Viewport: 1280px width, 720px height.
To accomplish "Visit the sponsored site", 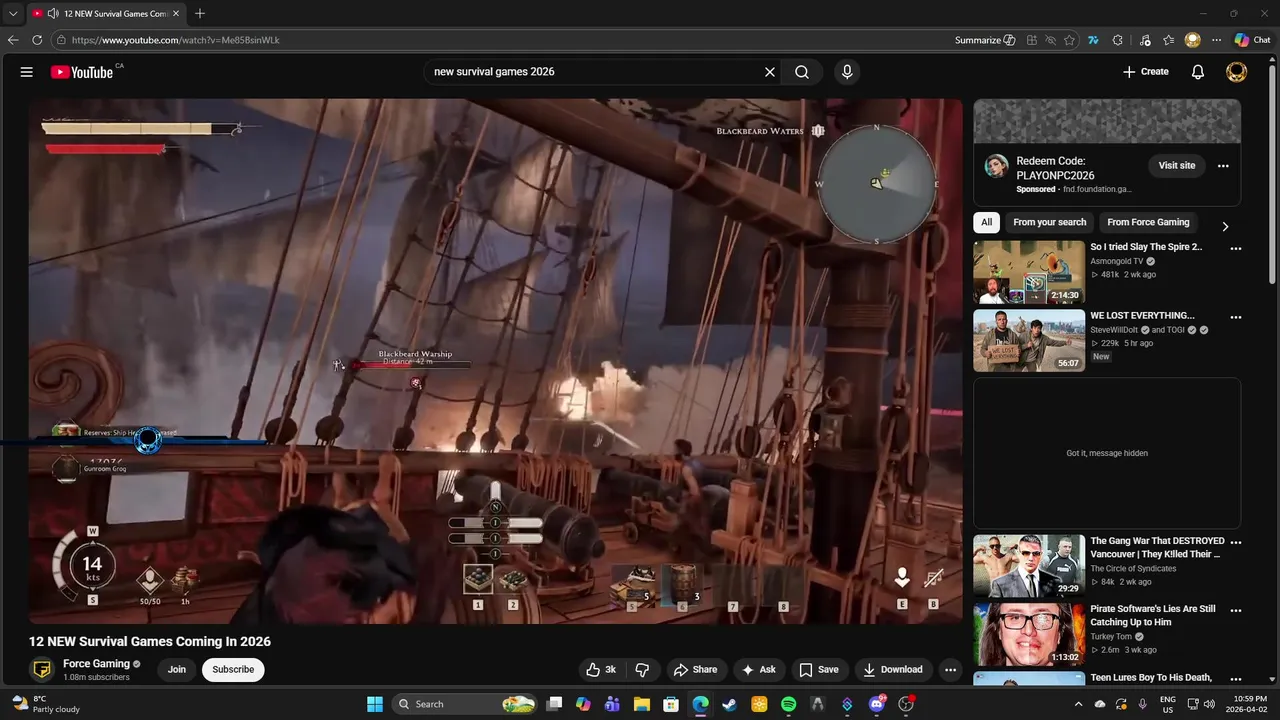I will click(1177, 166).
